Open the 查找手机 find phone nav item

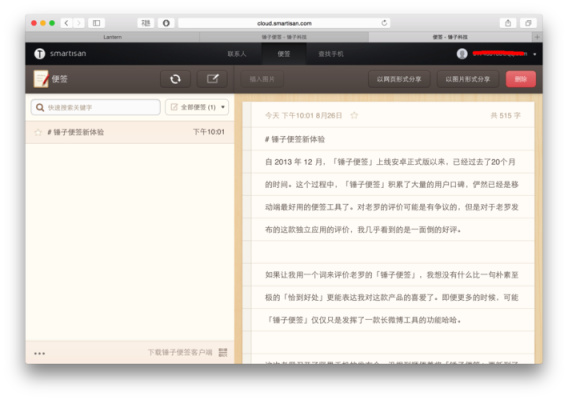click(331, 54)
